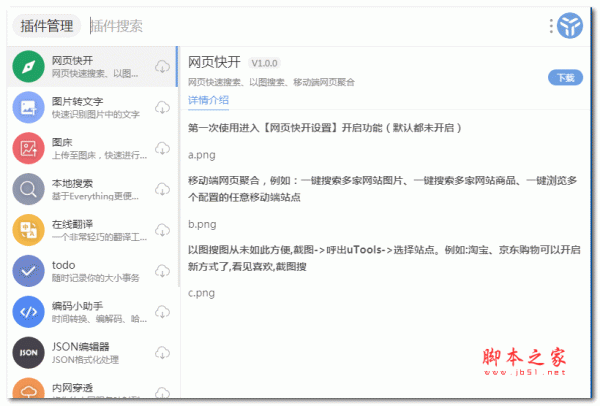Image resolution: width=600 pixels, height=406 pixels.
Task: Download JSON编辑器 with its cloud icon
Action: pos(163,352)
